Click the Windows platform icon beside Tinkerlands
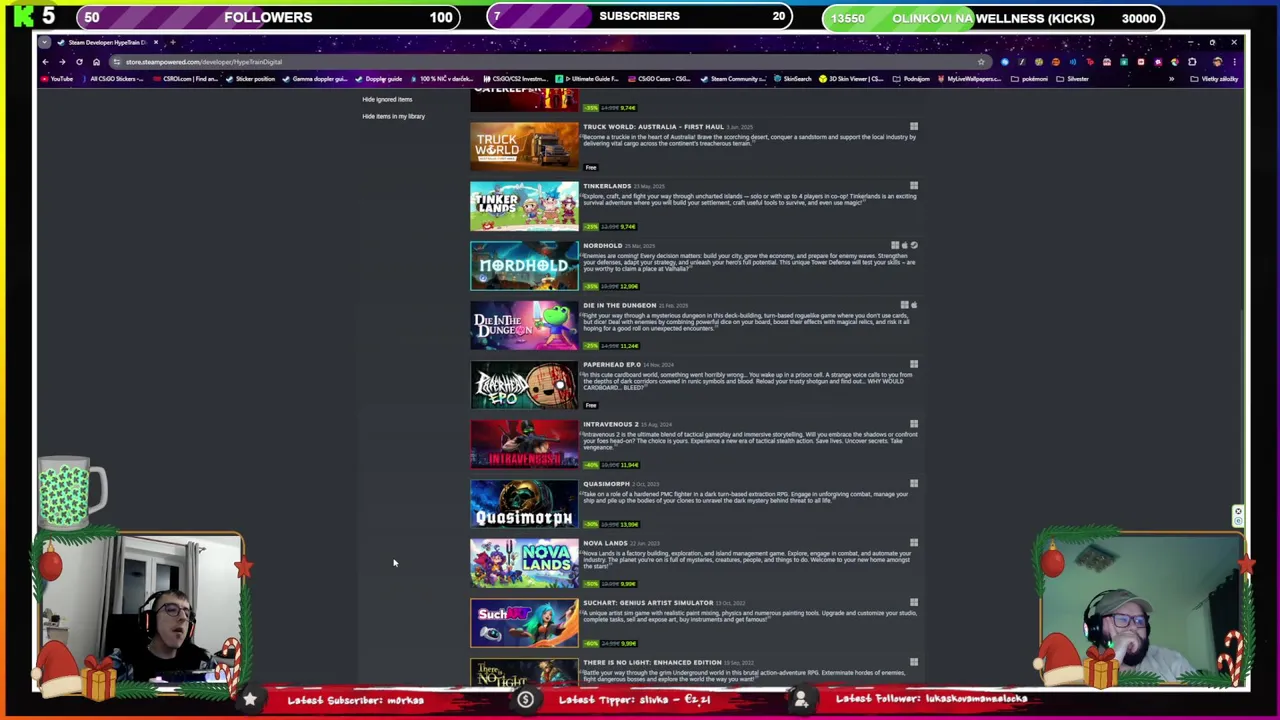1280x720 pixels. (913, 186)
